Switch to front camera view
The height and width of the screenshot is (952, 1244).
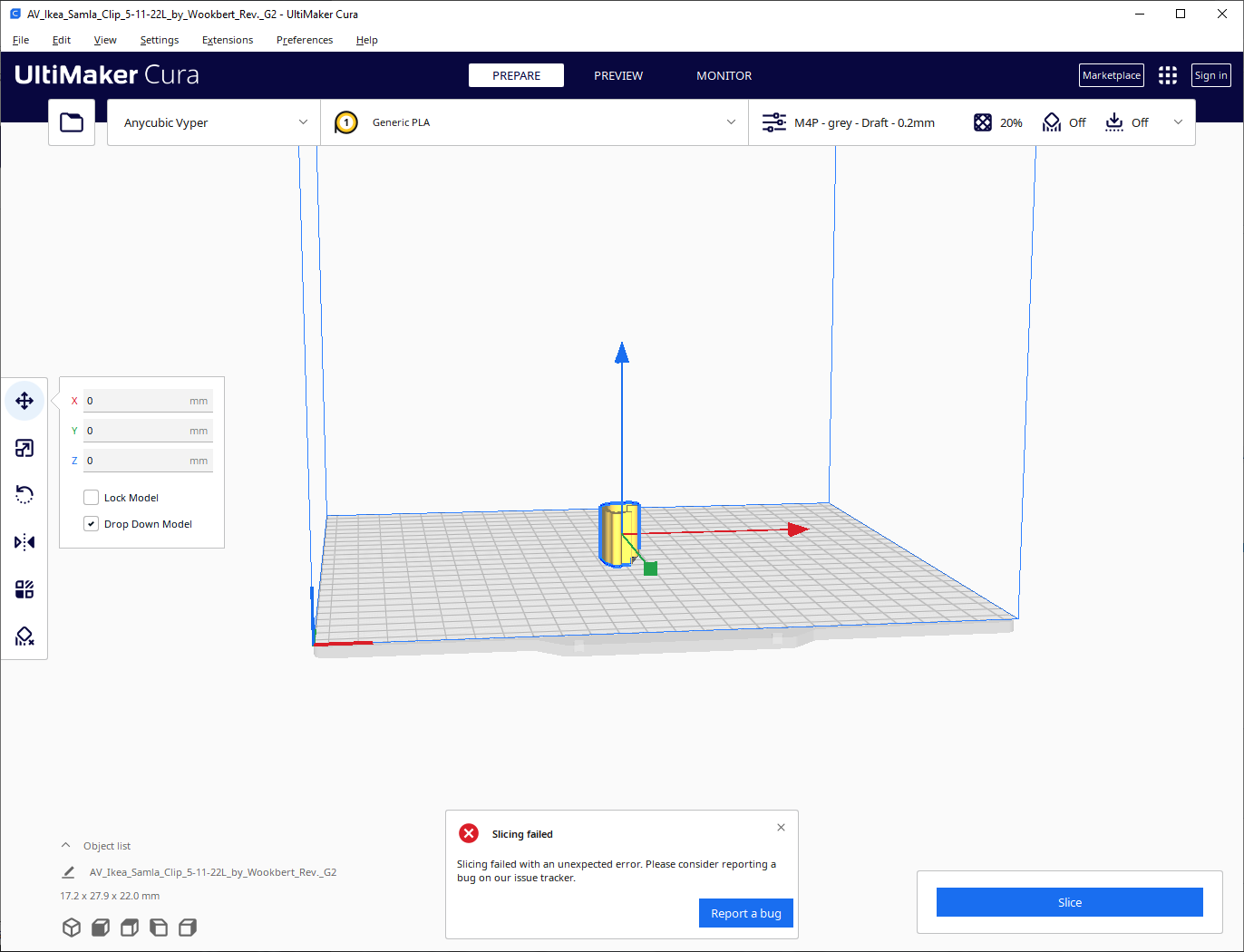pos(101,928)
